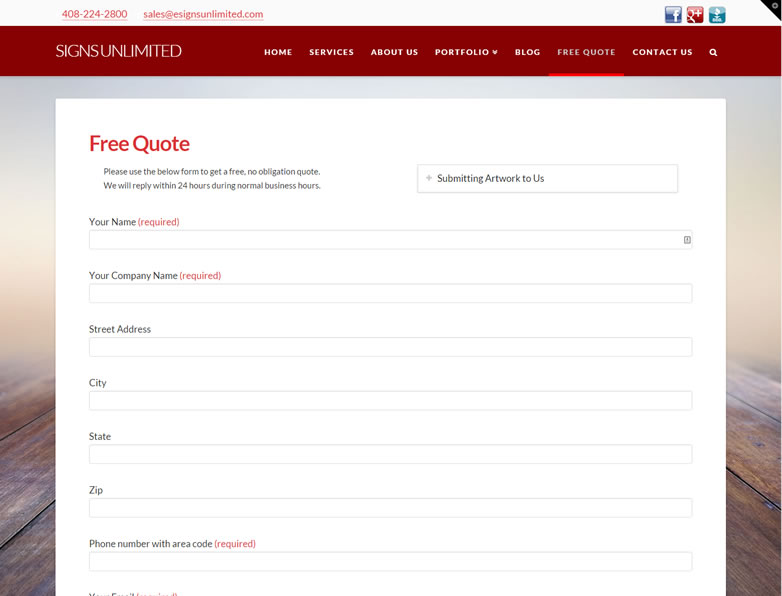Screen dimensions: 782x596
Task: Select the Contact Us menu item
Action: click(x=662, y=52)
